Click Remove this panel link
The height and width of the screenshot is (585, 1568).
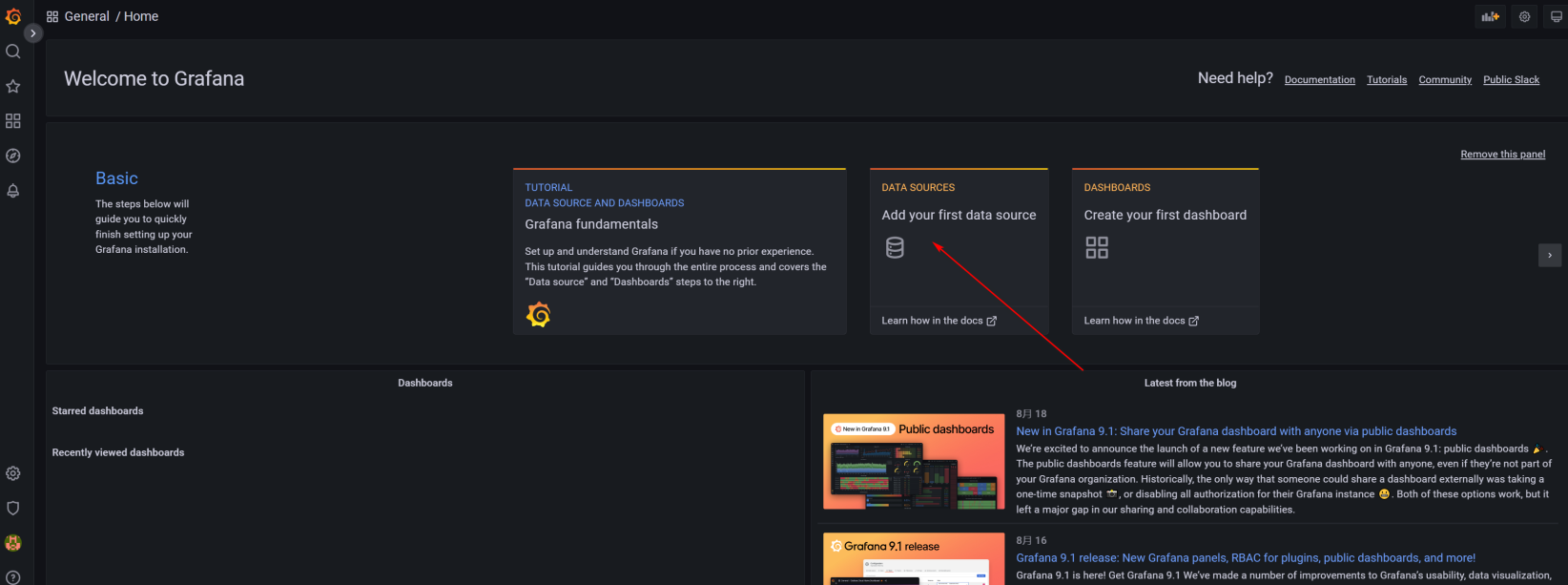(x=1502, y=155)
